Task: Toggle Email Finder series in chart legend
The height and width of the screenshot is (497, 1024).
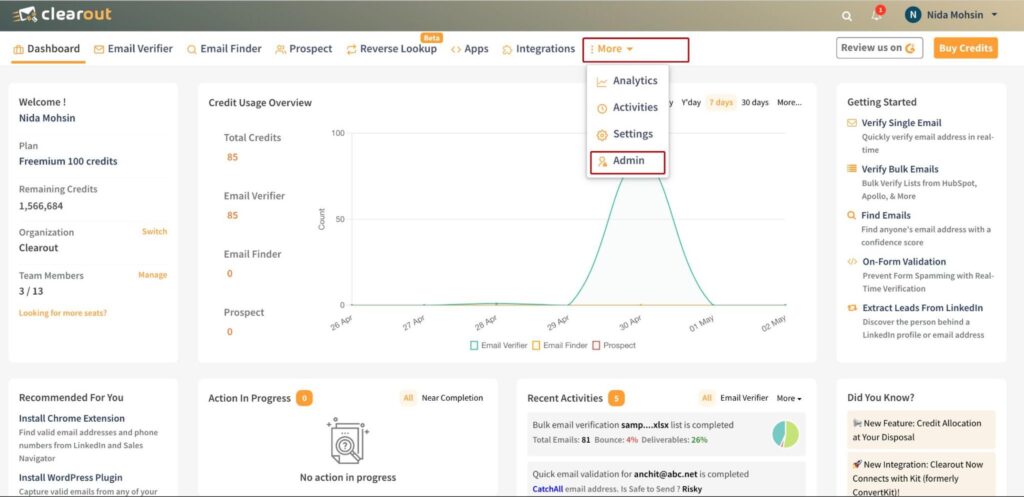Action: (x=560, y=345)
